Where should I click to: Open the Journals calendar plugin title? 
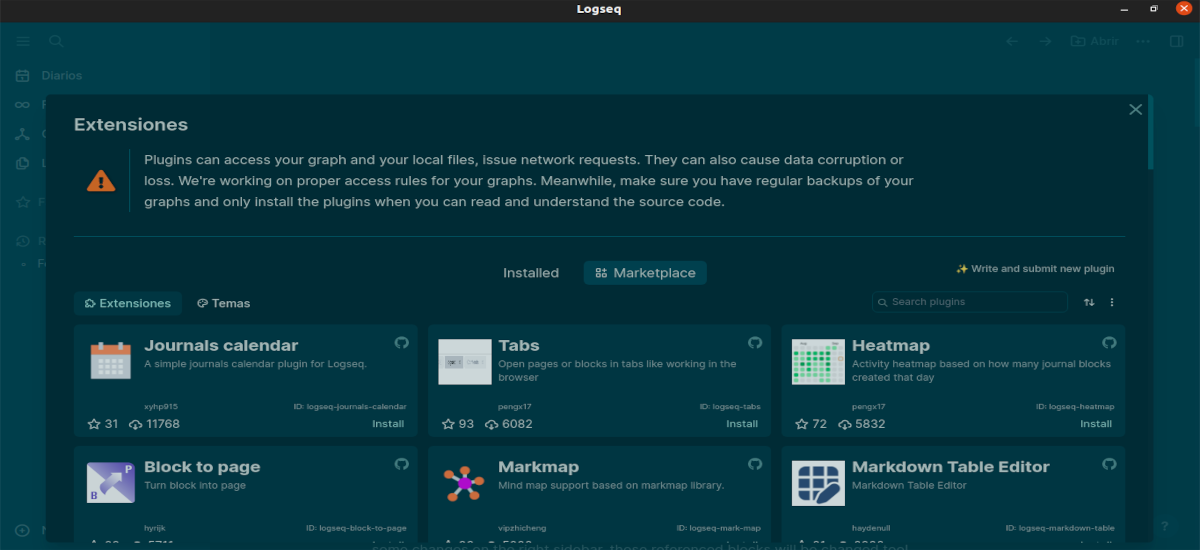(221, 346)
